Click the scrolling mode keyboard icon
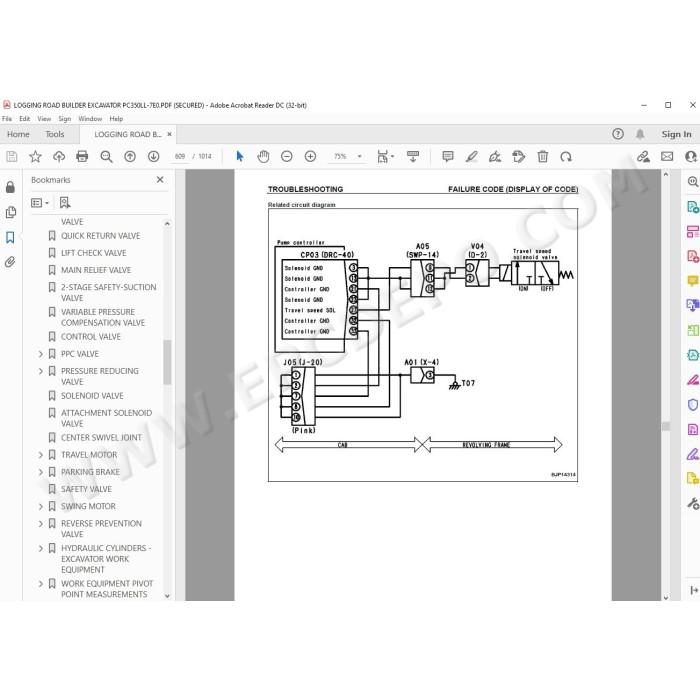The width and height of the screenshot is (700, 700). (x=413, y=156)
